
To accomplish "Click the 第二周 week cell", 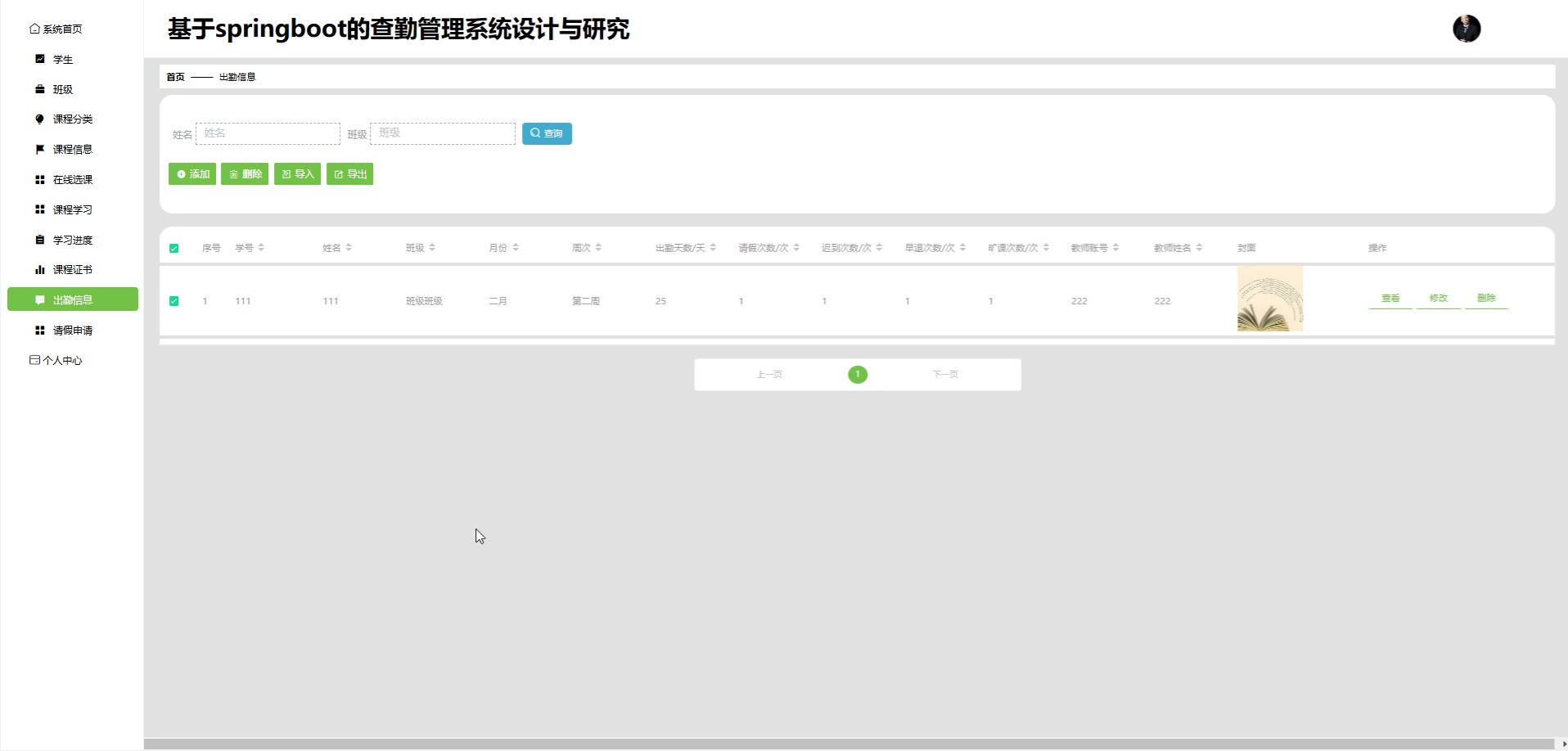I will pyautogui.click(x=586, y=301).
